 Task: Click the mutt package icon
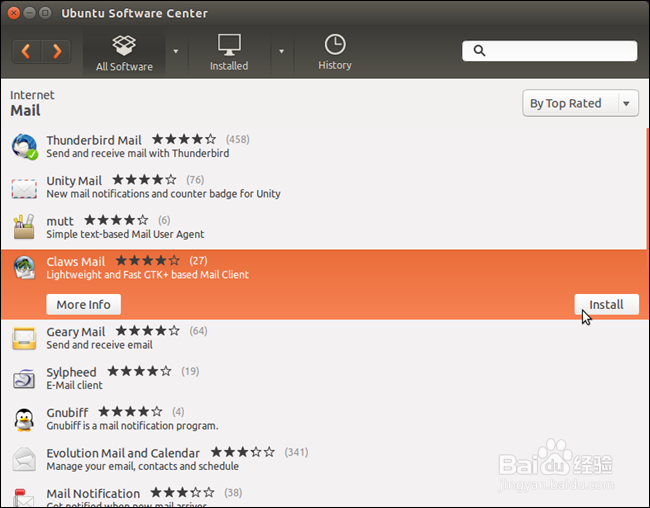coord(24,227)
